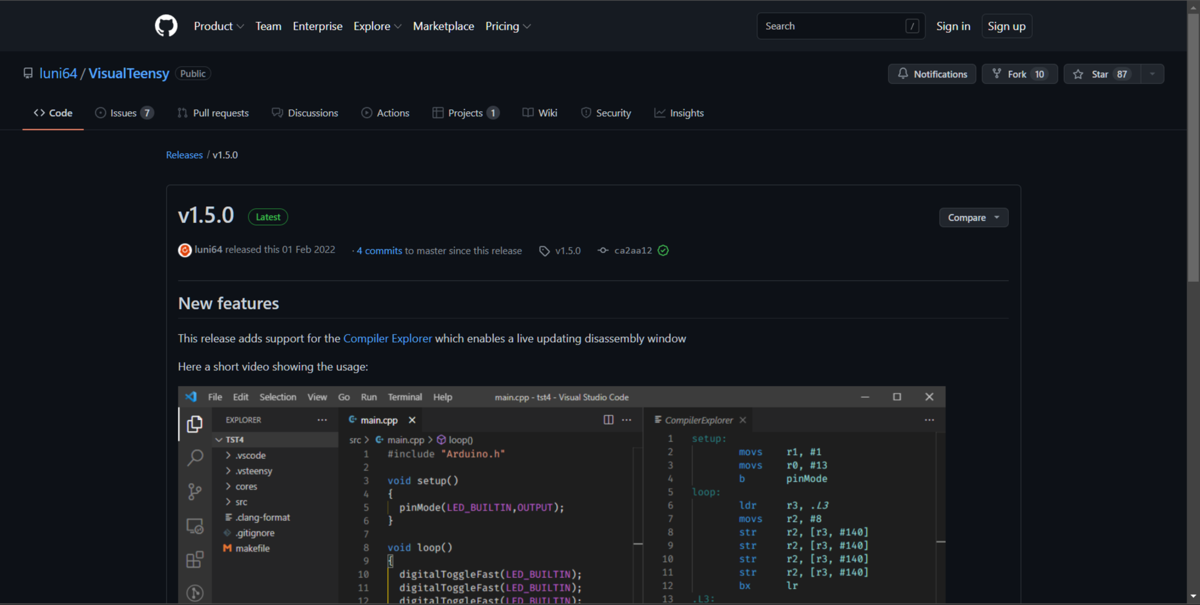Viewport: 1200px width, 605px height.
Task: Select the CompilerExplorer tab
Action: tap(696, 420)
